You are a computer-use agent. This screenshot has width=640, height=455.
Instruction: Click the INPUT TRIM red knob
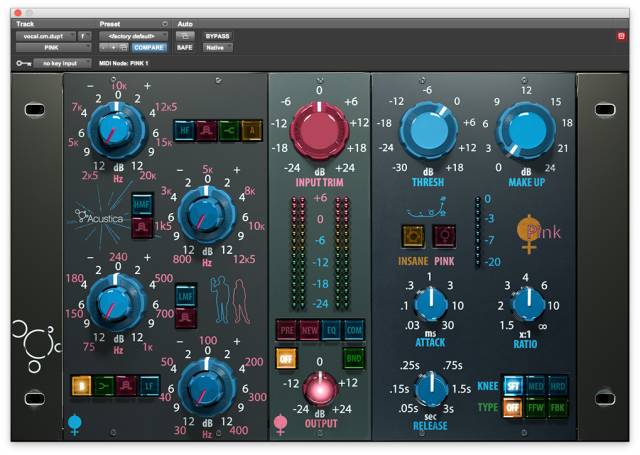tap(319, 131)
